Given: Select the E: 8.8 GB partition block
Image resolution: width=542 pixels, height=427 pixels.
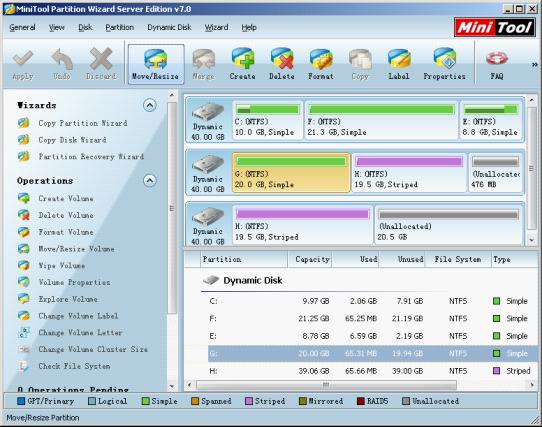Looking at the screenshot, I should coord(490,120).
